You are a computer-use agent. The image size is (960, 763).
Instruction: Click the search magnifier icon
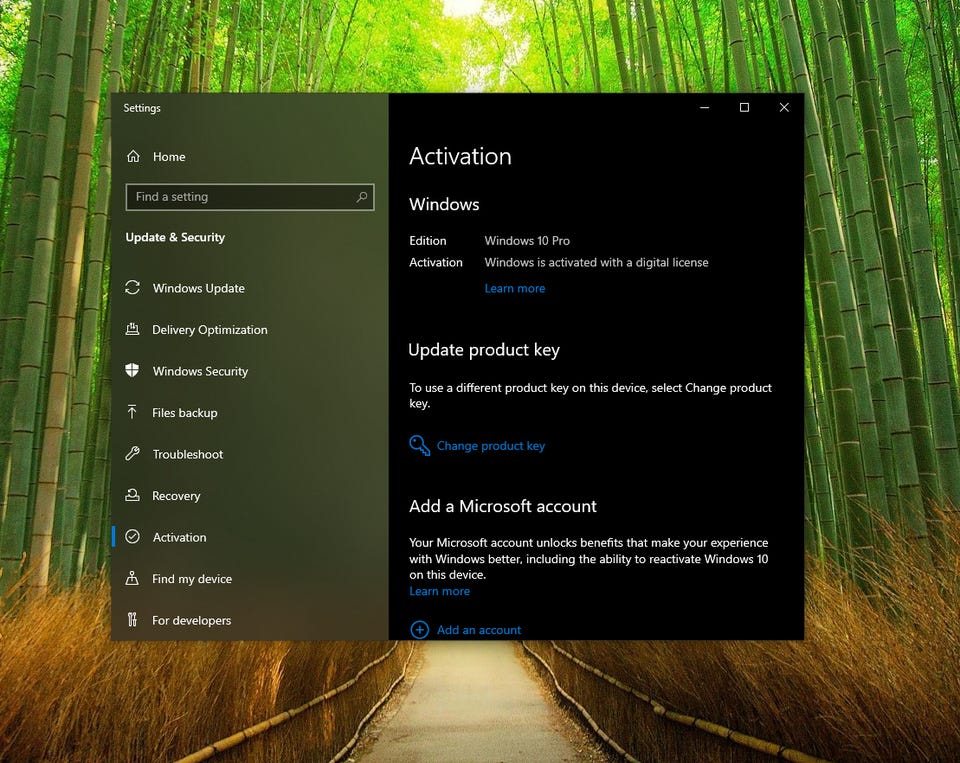[x=362, y=197]
